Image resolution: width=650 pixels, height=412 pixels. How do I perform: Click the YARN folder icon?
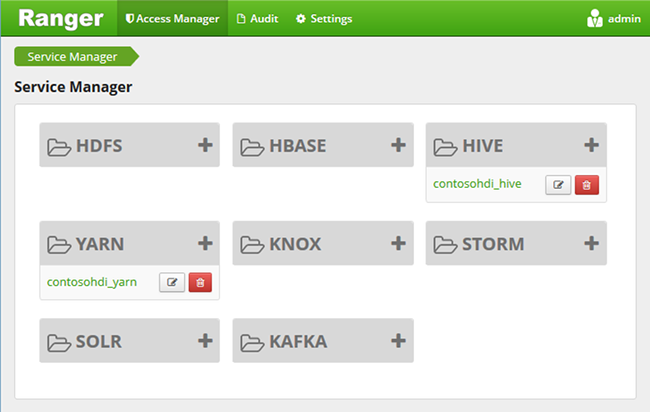click(59, 245)
